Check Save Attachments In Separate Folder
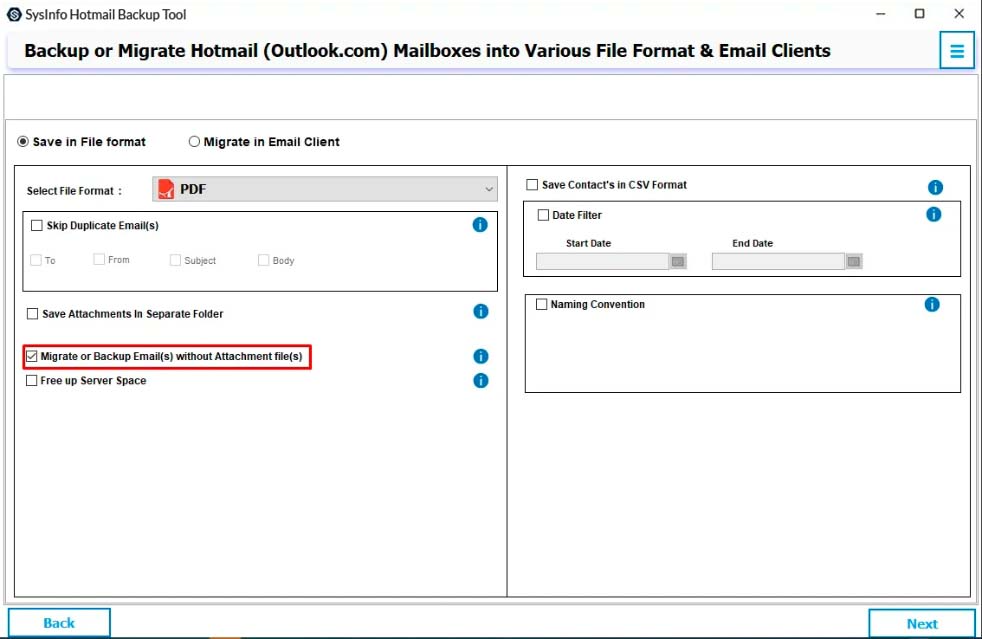Image resolution: width=982 pixels, height=639 pixels. coord(33,314)
